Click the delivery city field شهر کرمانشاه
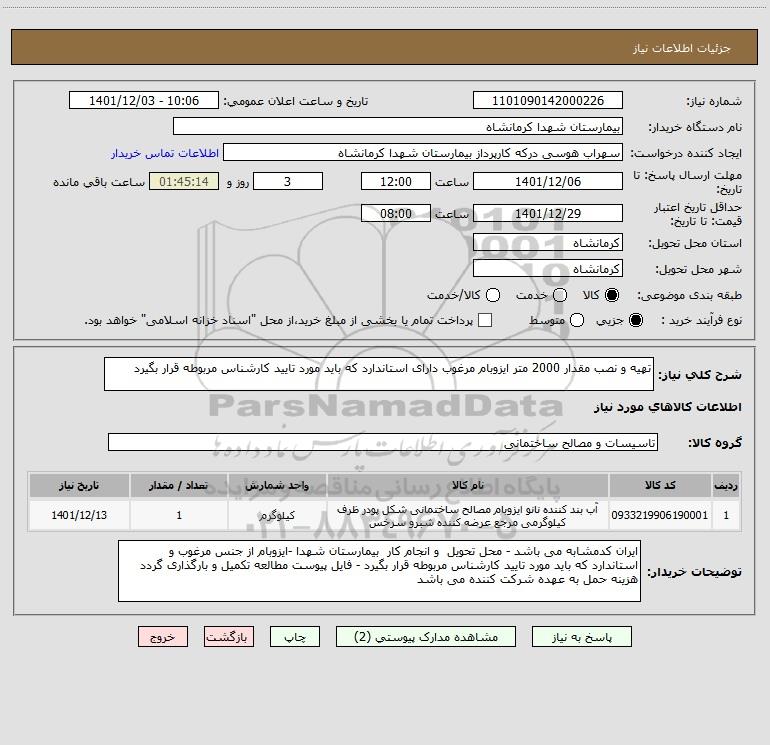The width and height of the screenshot is (770, 745). point(548,268)
